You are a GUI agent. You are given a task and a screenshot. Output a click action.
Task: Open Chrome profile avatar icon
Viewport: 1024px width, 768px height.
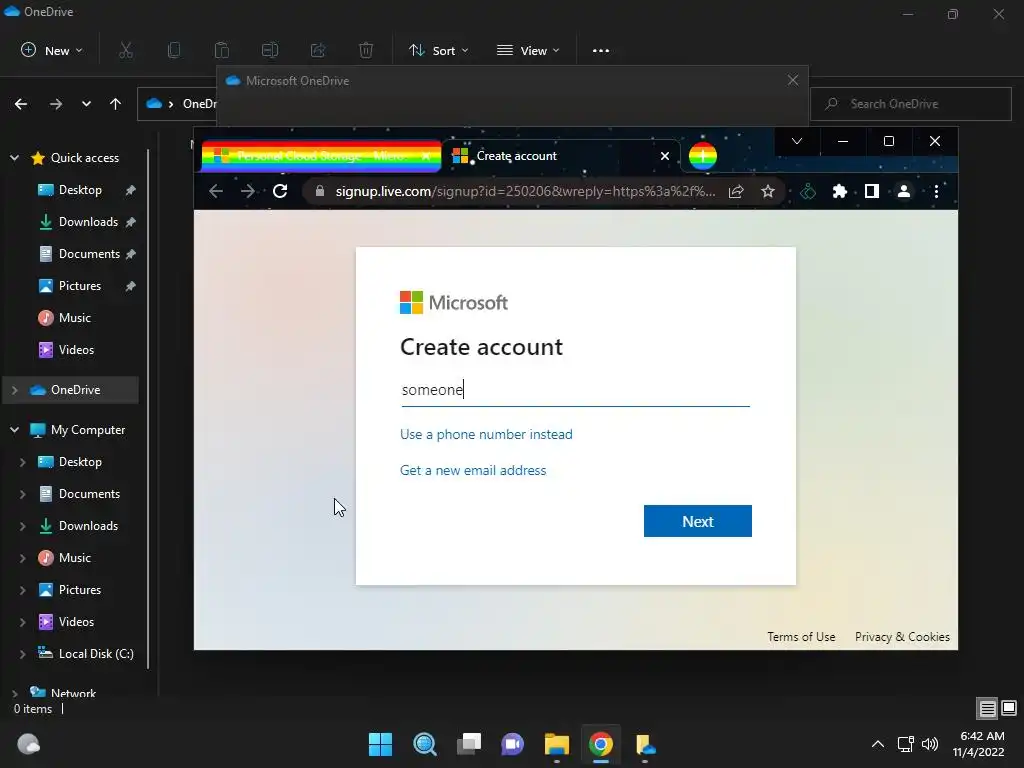(904, 191)
